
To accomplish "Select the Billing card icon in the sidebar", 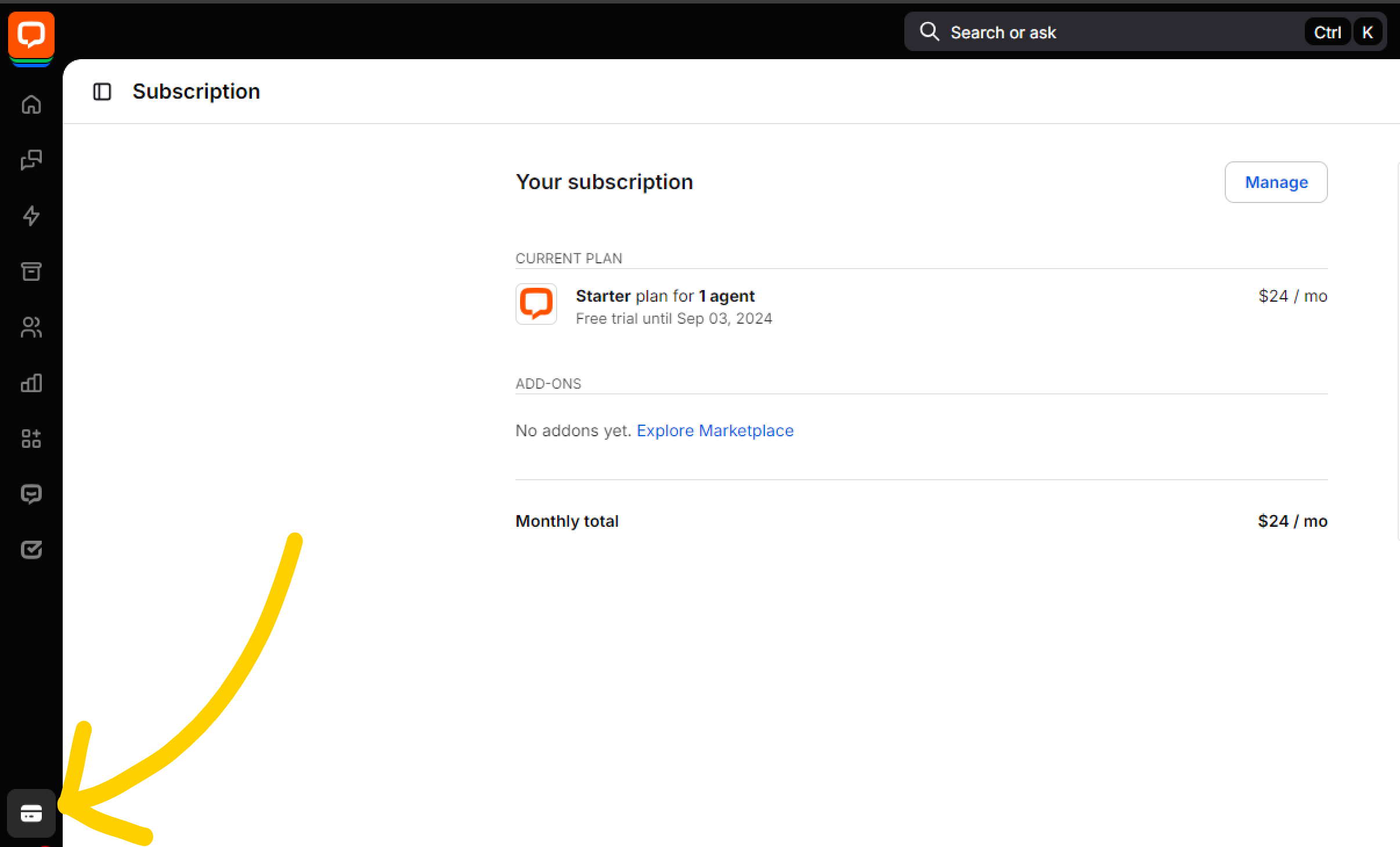I will (31, 813).
